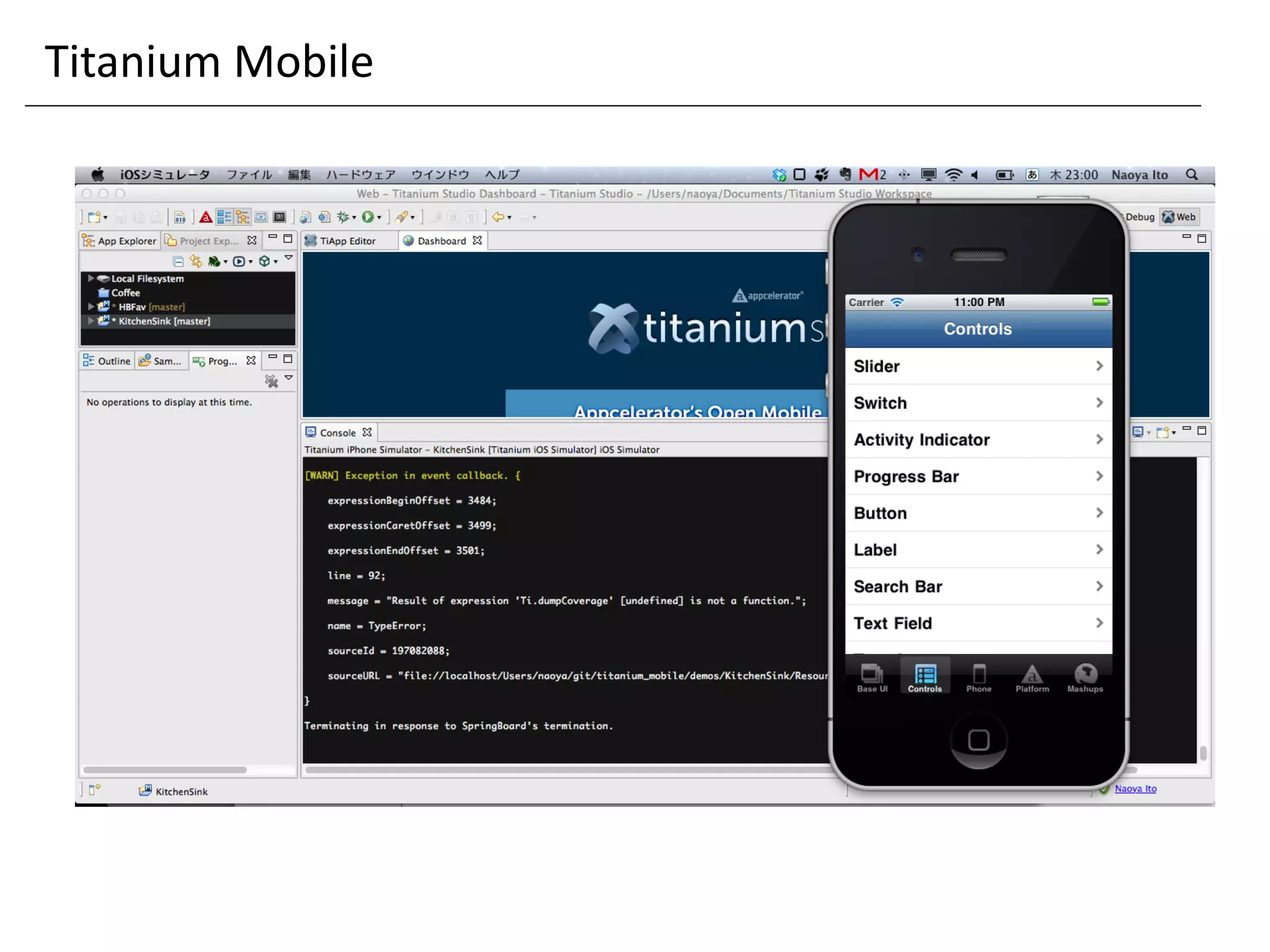The height and width of the screenshot is (952, 1270).
Task: Click the green bug icon in App Explorer
Action: coord(214,262)
